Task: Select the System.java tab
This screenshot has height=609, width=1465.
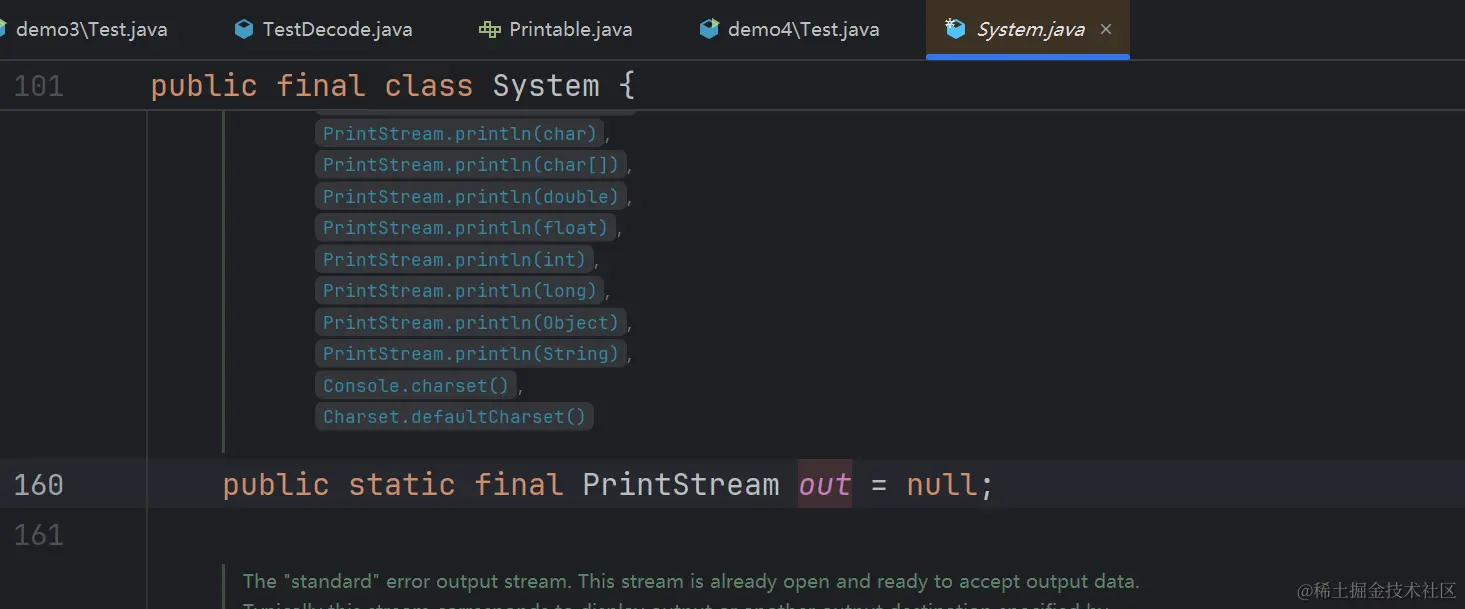Action: click(x=1030, y=29)
